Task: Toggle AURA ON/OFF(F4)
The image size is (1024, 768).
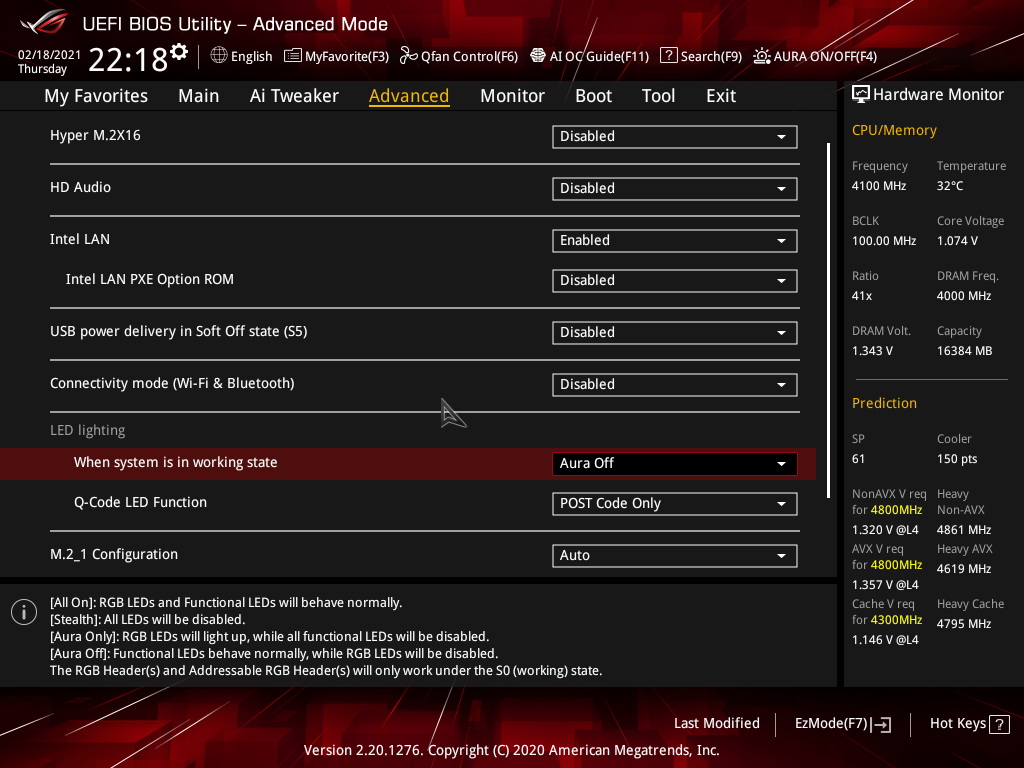Action: [x=815, y=56]
